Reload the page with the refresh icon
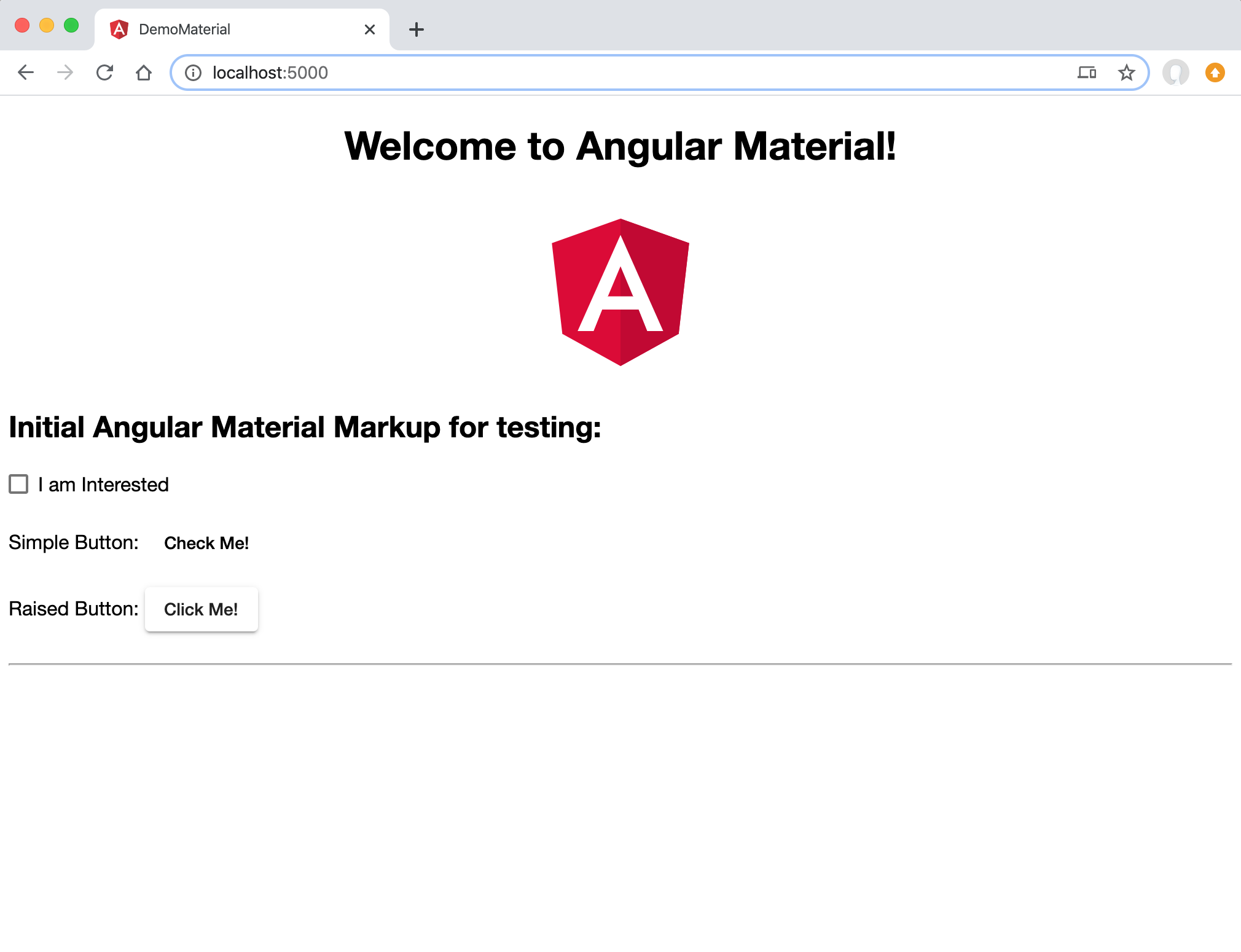1241x952 pixels. pyautogui.click(x=104, y=72)
